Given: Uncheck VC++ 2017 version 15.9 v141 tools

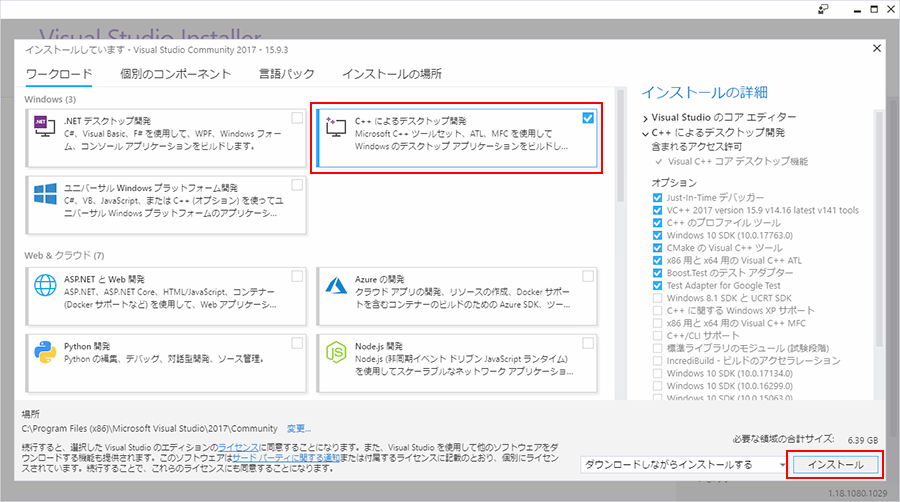Looking at the screenshot, I should coord(657,210).
